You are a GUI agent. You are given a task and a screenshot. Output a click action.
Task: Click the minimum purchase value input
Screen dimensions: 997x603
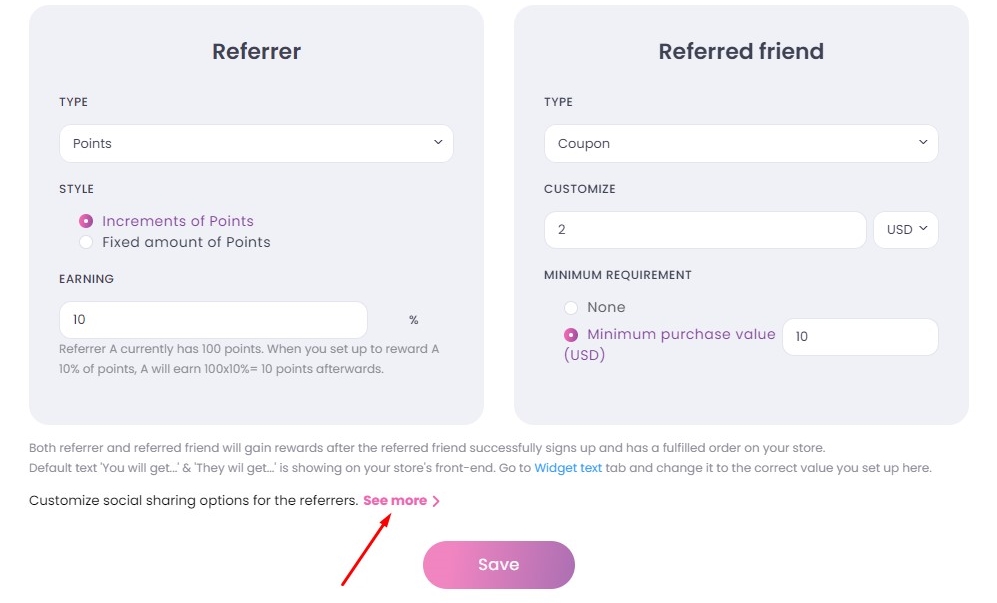point(859,337)
